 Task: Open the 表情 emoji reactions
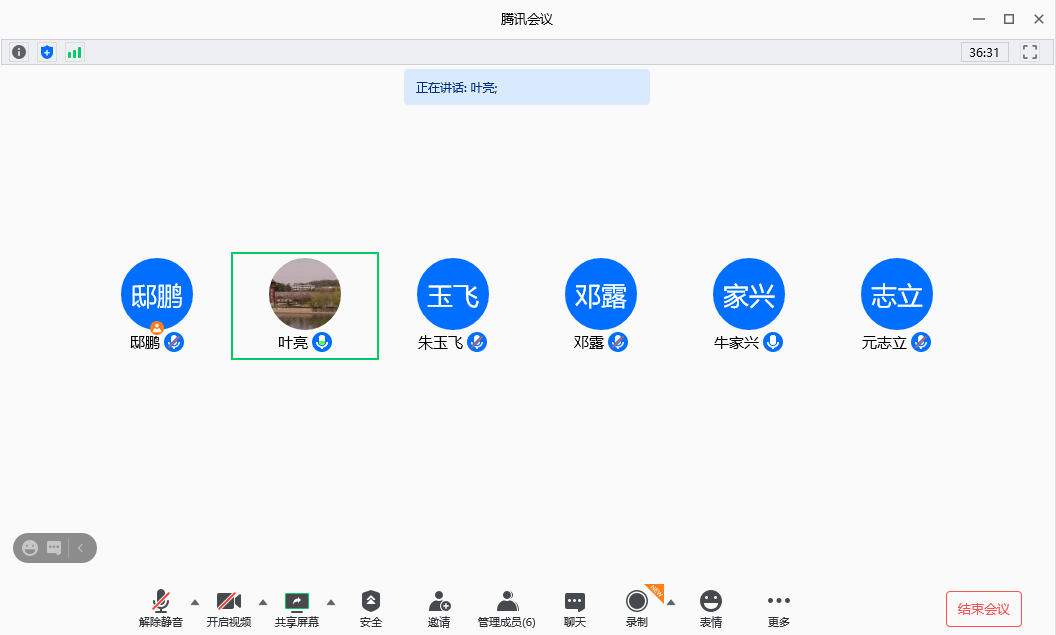click(x=711, y=608)
